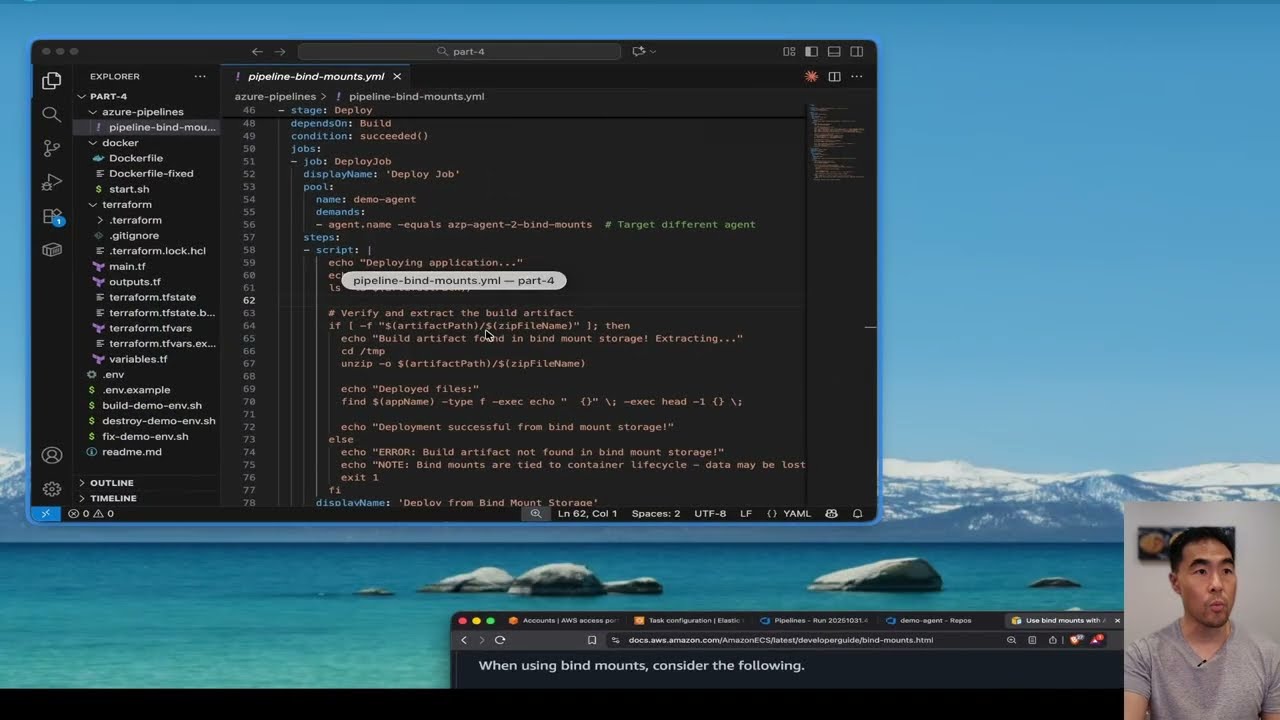Switch to Accounts AWS access portal tab

click(564, 620)
